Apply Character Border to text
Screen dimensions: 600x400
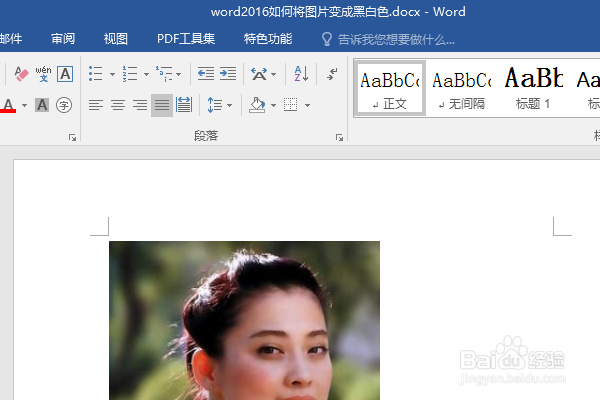pyautogui.click(x=65, y=73)
